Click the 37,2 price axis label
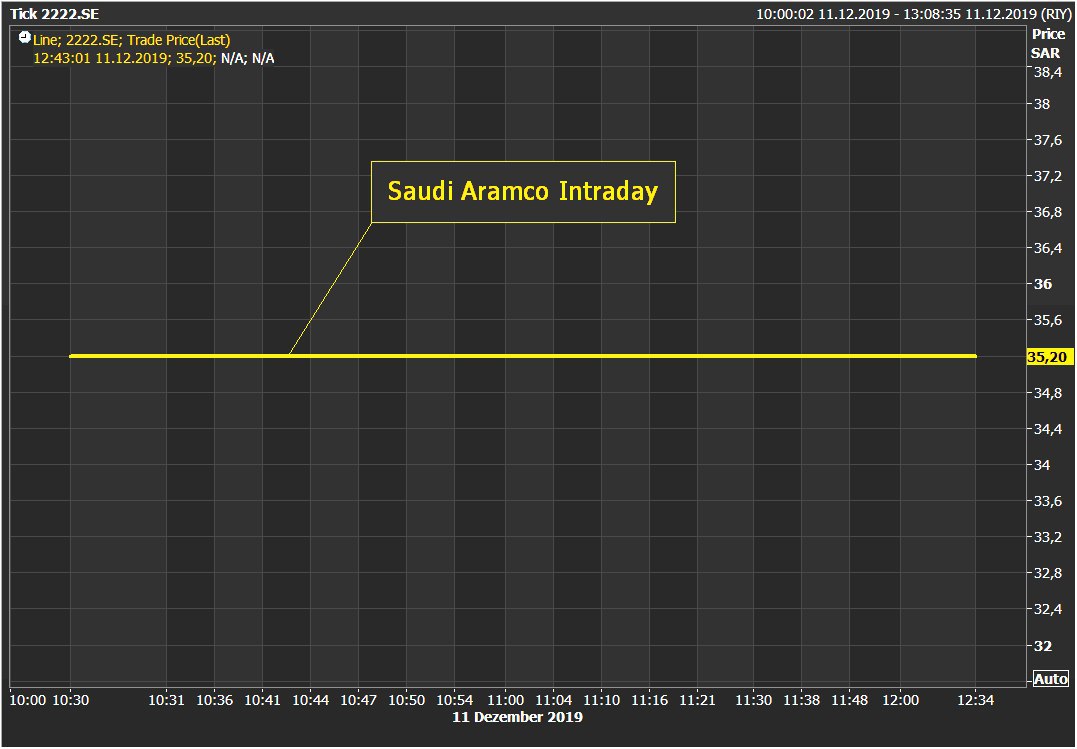Image resolution: width=1077 pixels, height=749 pixels. coord(1047,176)
